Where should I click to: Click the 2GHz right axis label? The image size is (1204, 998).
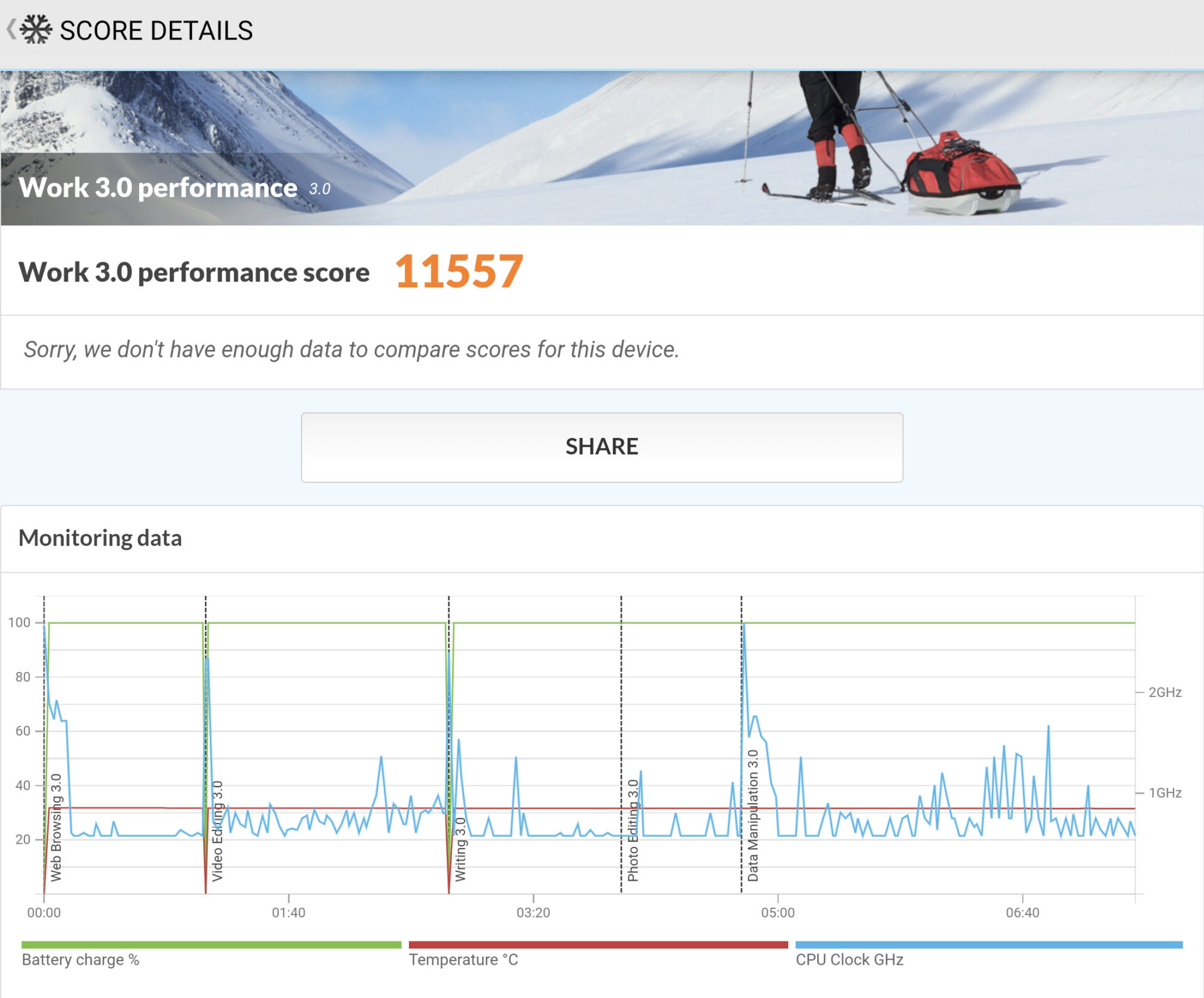(x=1164, y=693)
